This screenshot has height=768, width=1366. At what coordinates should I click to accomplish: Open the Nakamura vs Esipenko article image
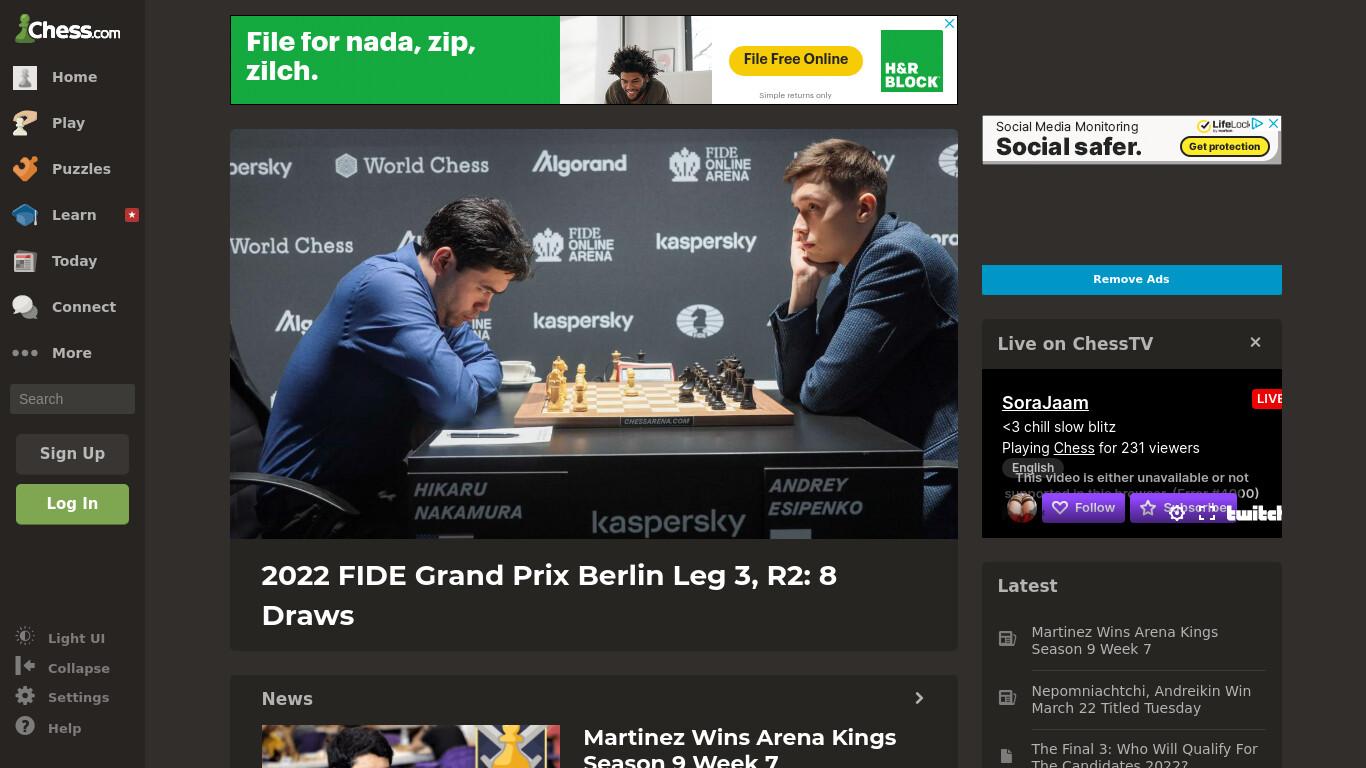click(x=594, y=334)
